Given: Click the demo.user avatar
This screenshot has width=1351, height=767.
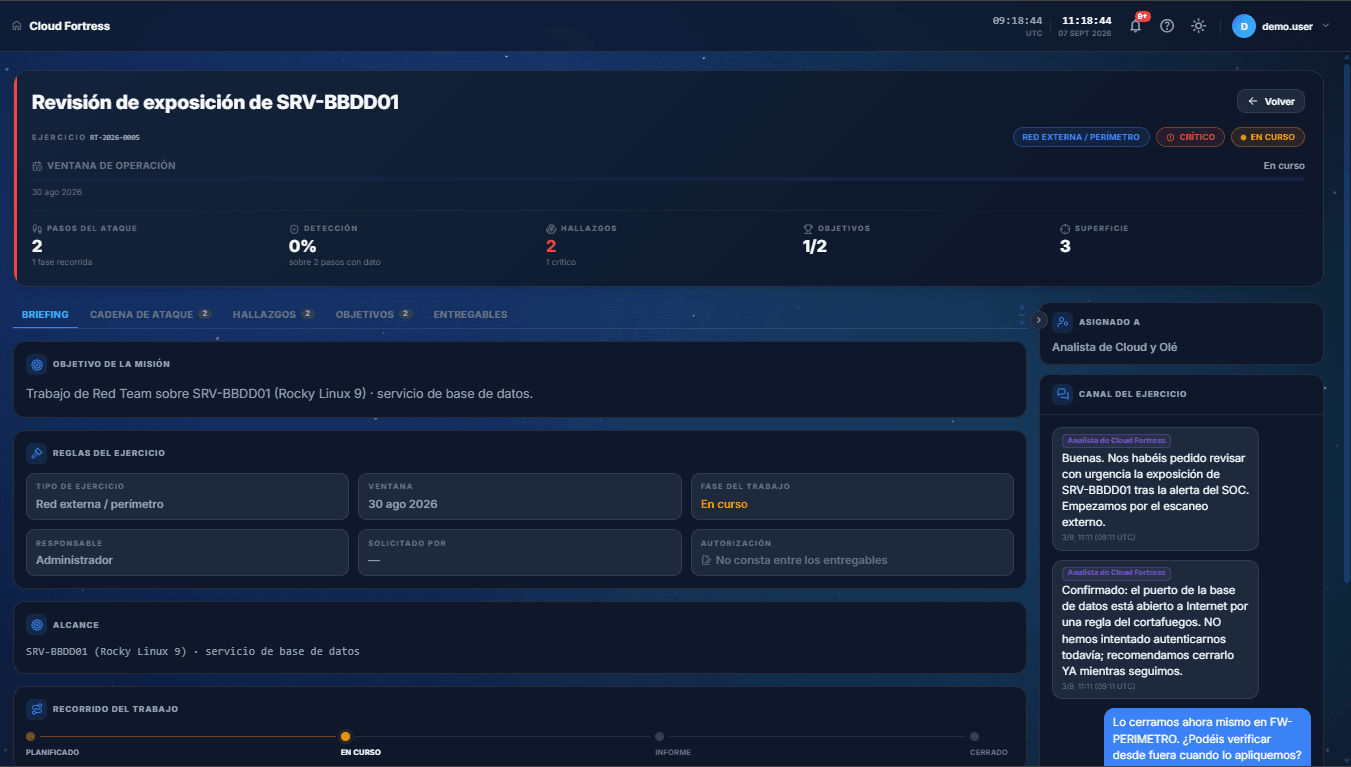Looking at the screenshot, I should 1243,26.
